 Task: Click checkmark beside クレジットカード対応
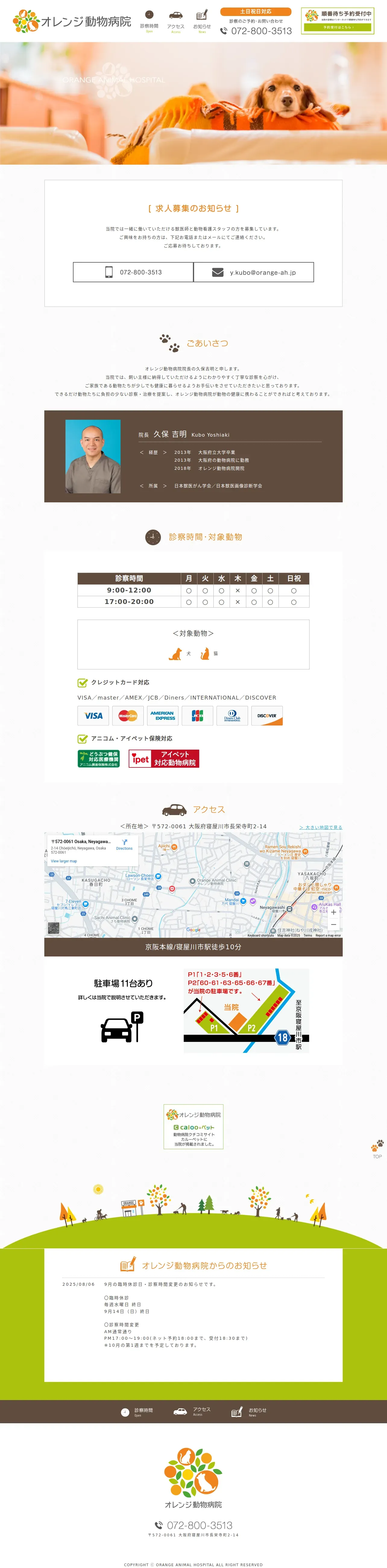coord(82,682)
